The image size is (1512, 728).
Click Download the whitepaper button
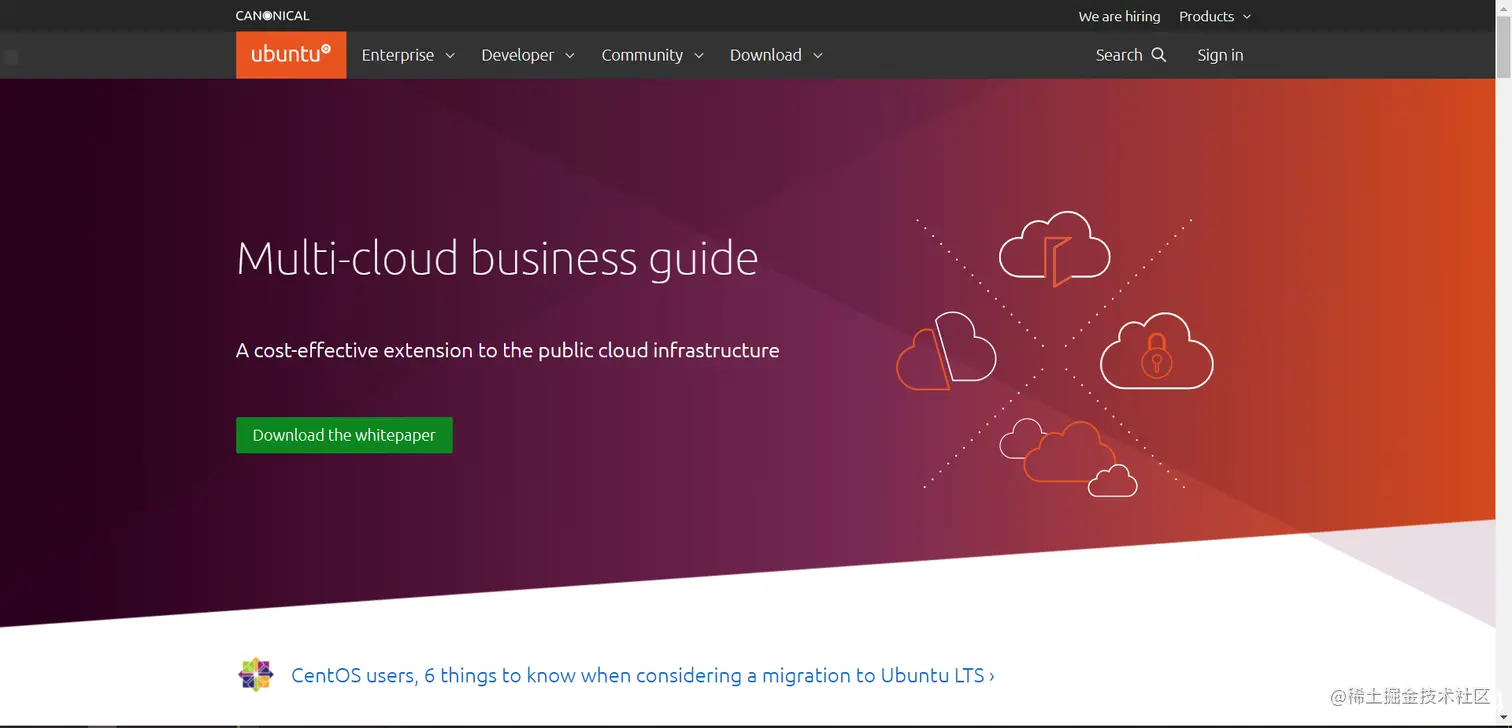(344, 435)
